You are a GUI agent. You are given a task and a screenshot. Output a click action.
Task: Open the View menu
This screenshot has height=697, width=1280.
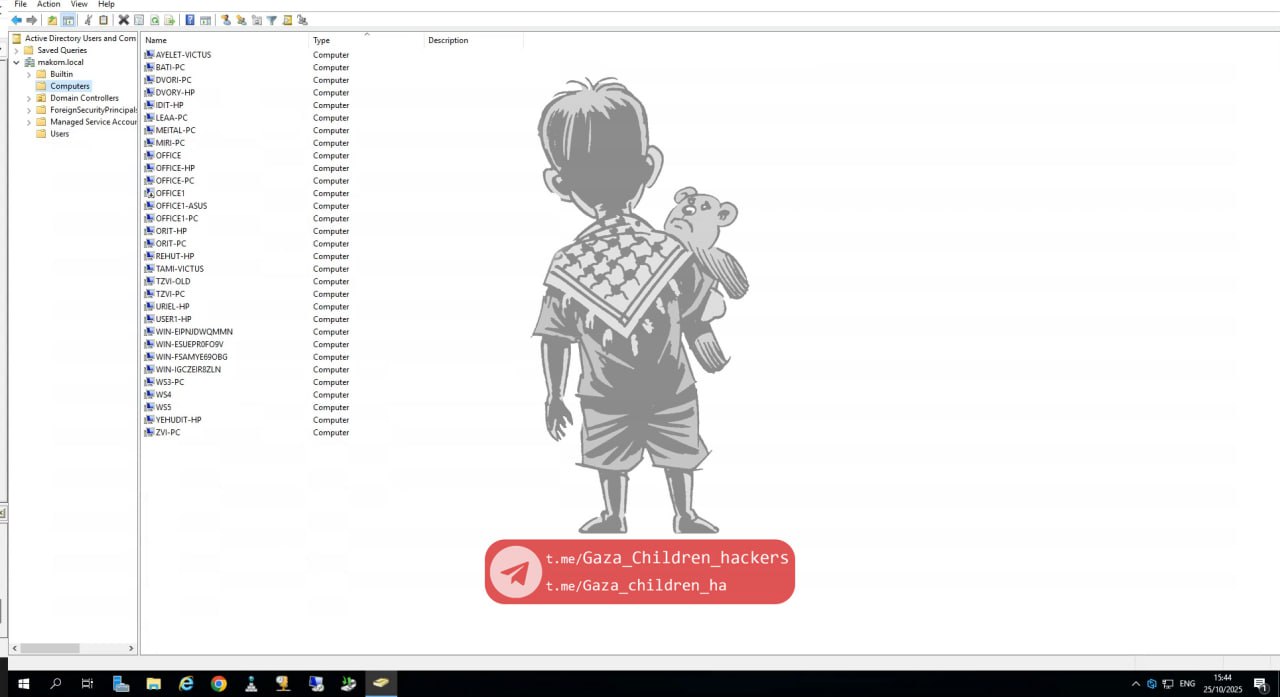79,4
